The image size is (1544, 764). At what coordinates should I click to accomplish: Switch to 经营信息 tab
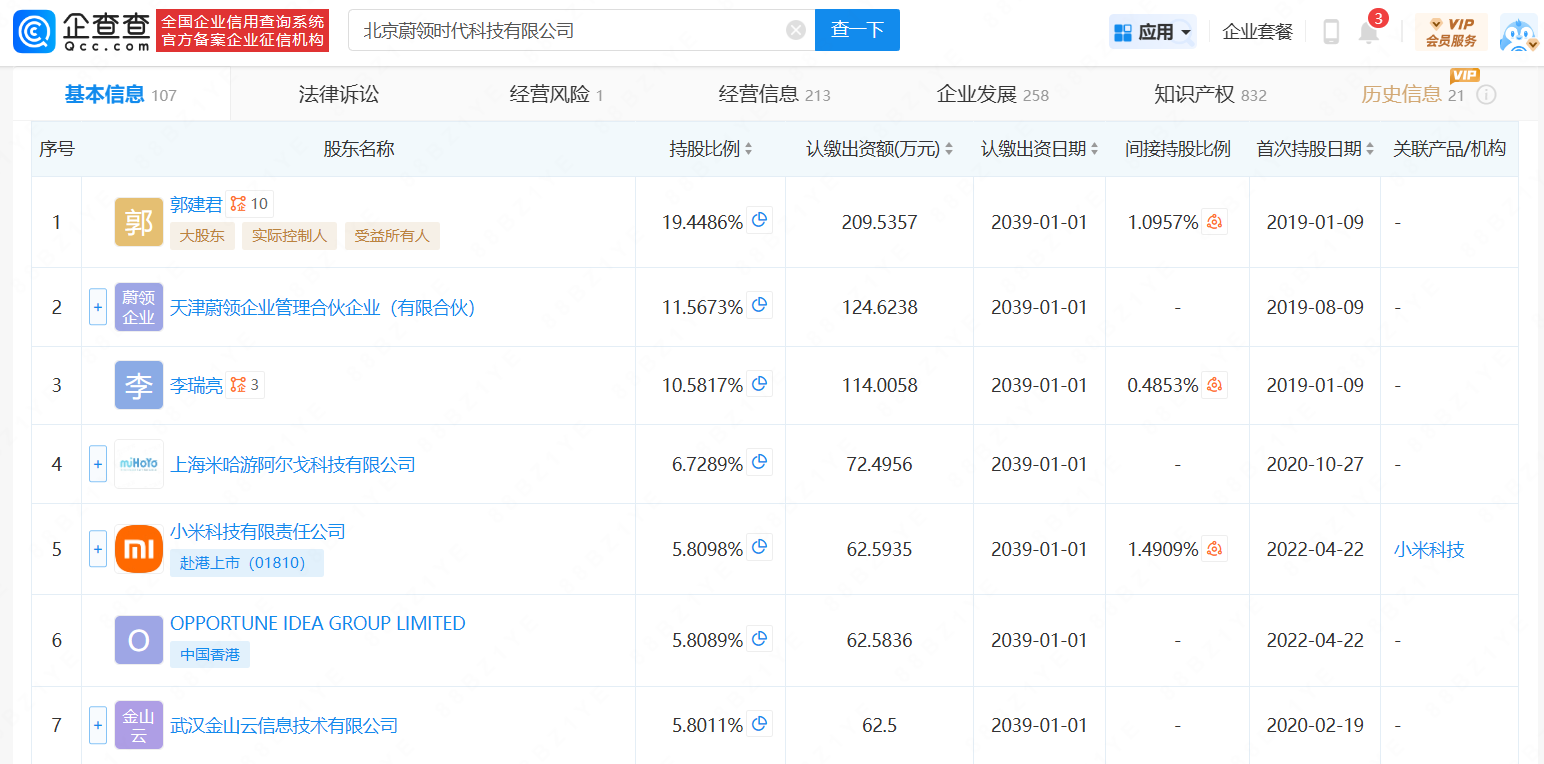tap(774, 95)
